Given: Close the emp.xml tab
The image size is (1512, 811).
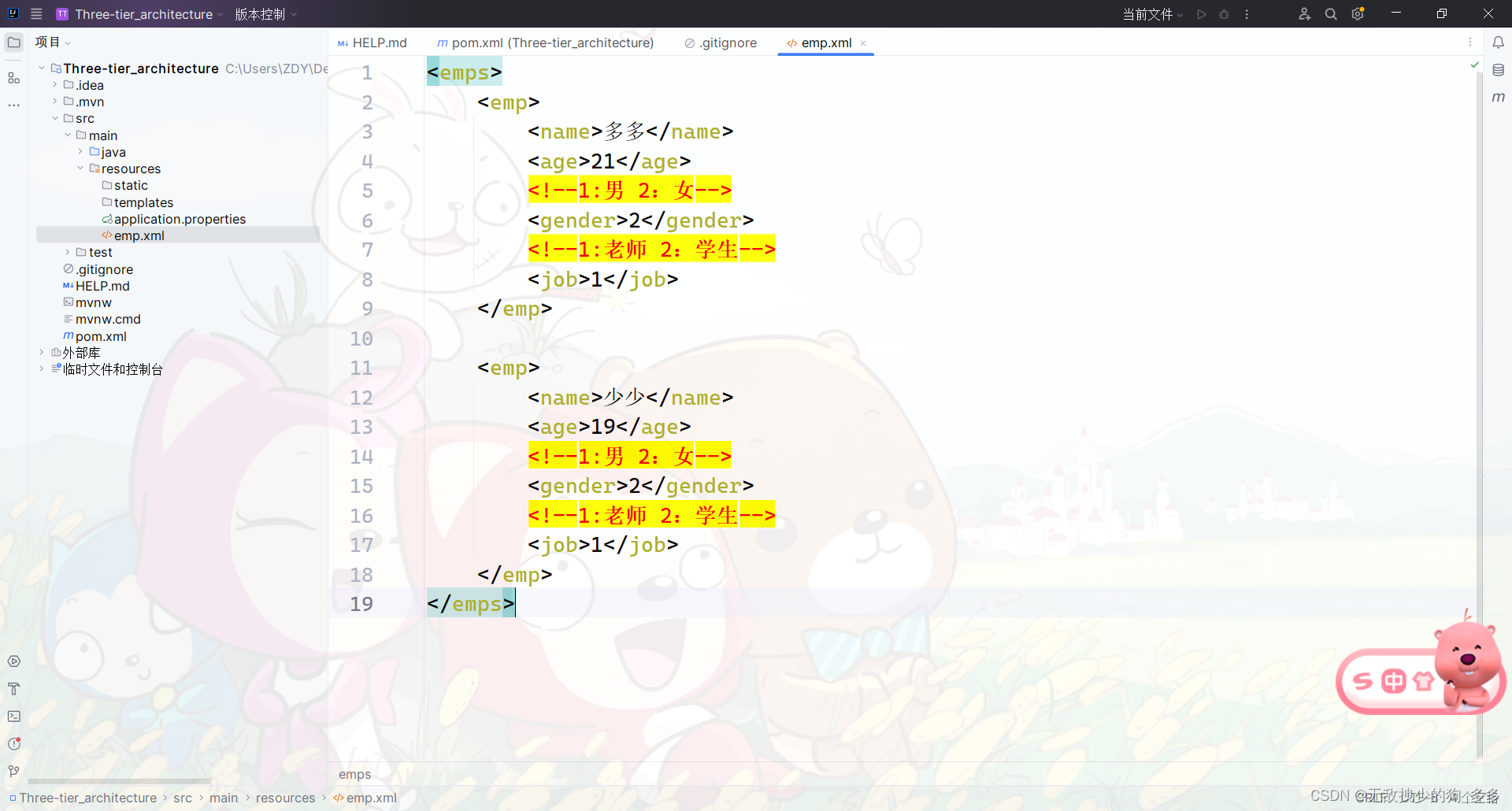Looking at the screenshot, I should pos(864,43).
